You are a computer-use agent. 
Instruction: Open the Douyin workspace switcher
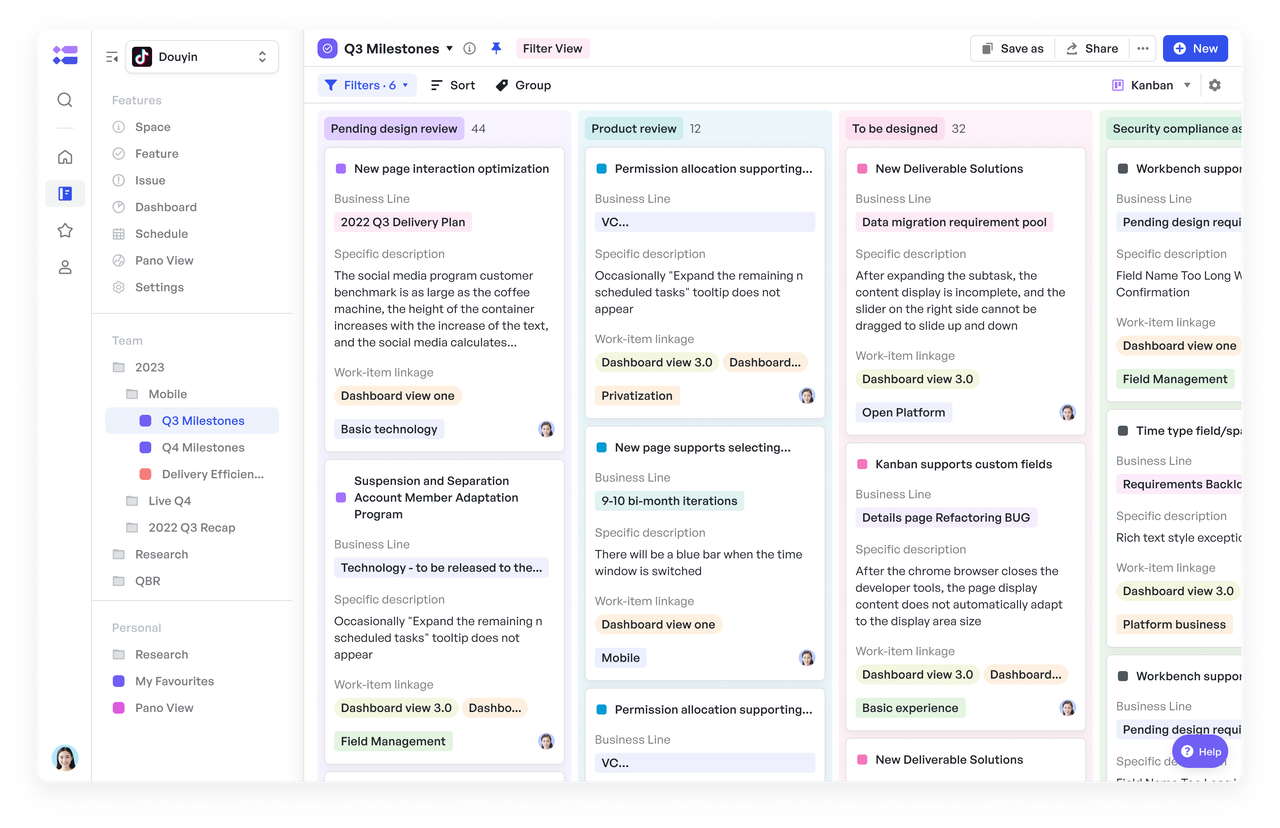[200, 56]
